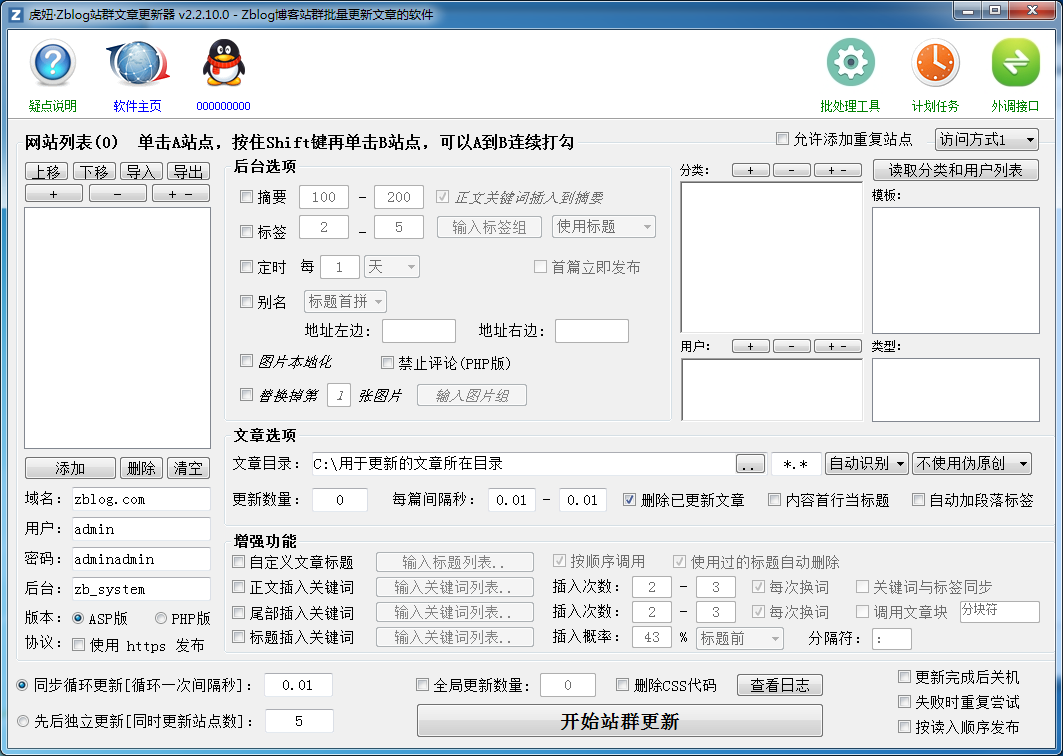1063x756 pixels.
Task: Enable 图片本地化 checkbox
Action: point(247,361)
